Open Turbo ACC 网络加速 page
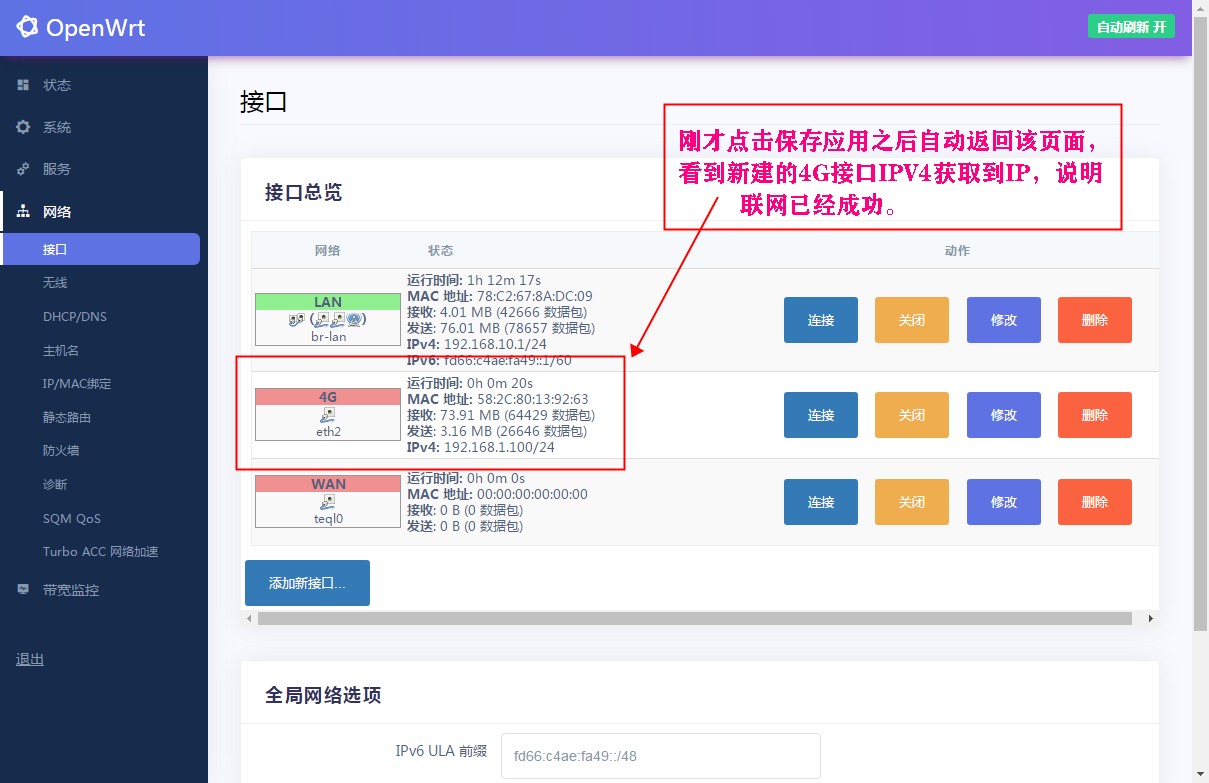This screenshot has width=1209, height=783. pos(101,552)
